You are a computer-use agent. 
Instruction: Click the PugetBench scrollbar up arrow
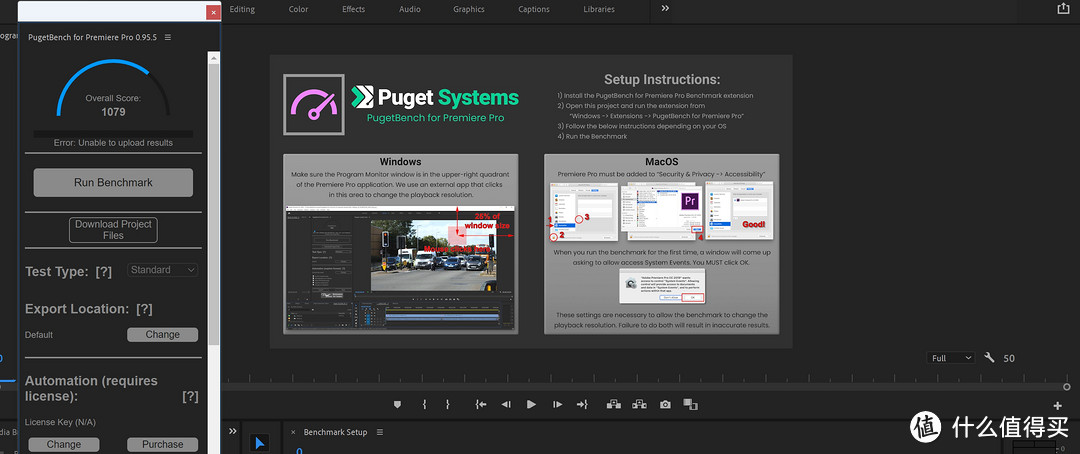pyautogui.click(x=214, y=58)
